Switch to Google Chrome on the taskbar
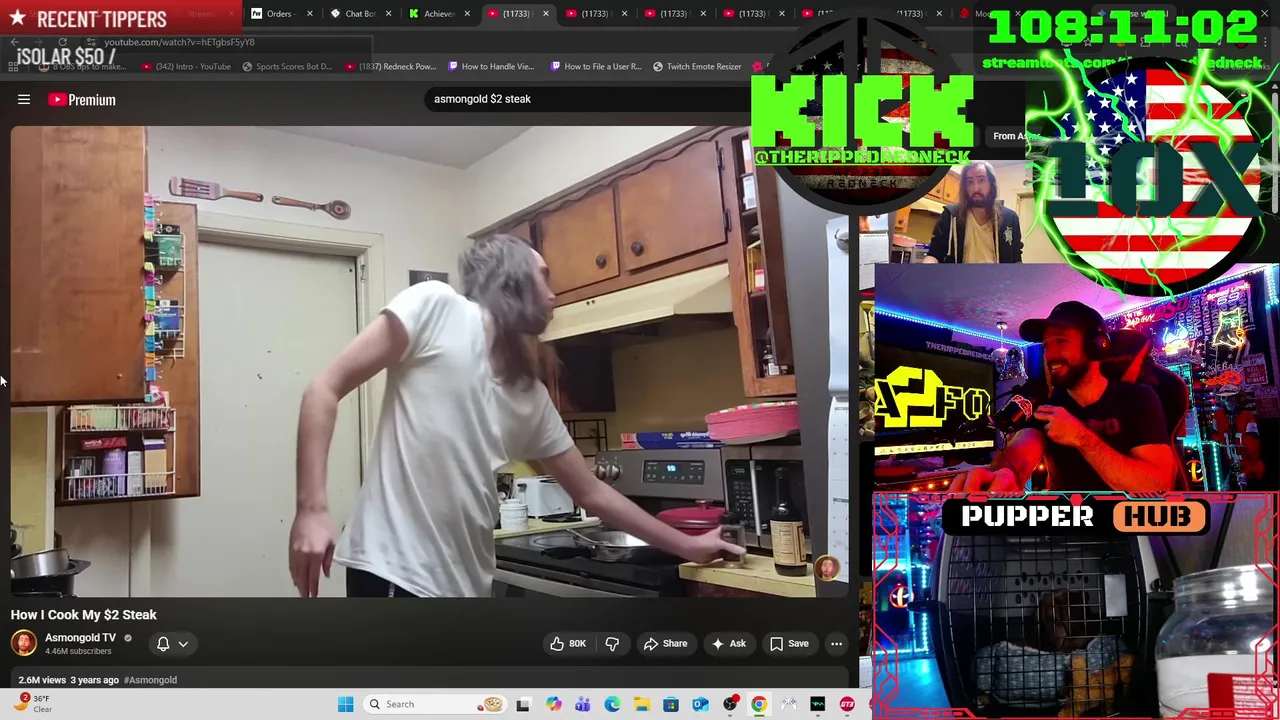This screenshot has height=720, width=1280. [x=759, y=704]
